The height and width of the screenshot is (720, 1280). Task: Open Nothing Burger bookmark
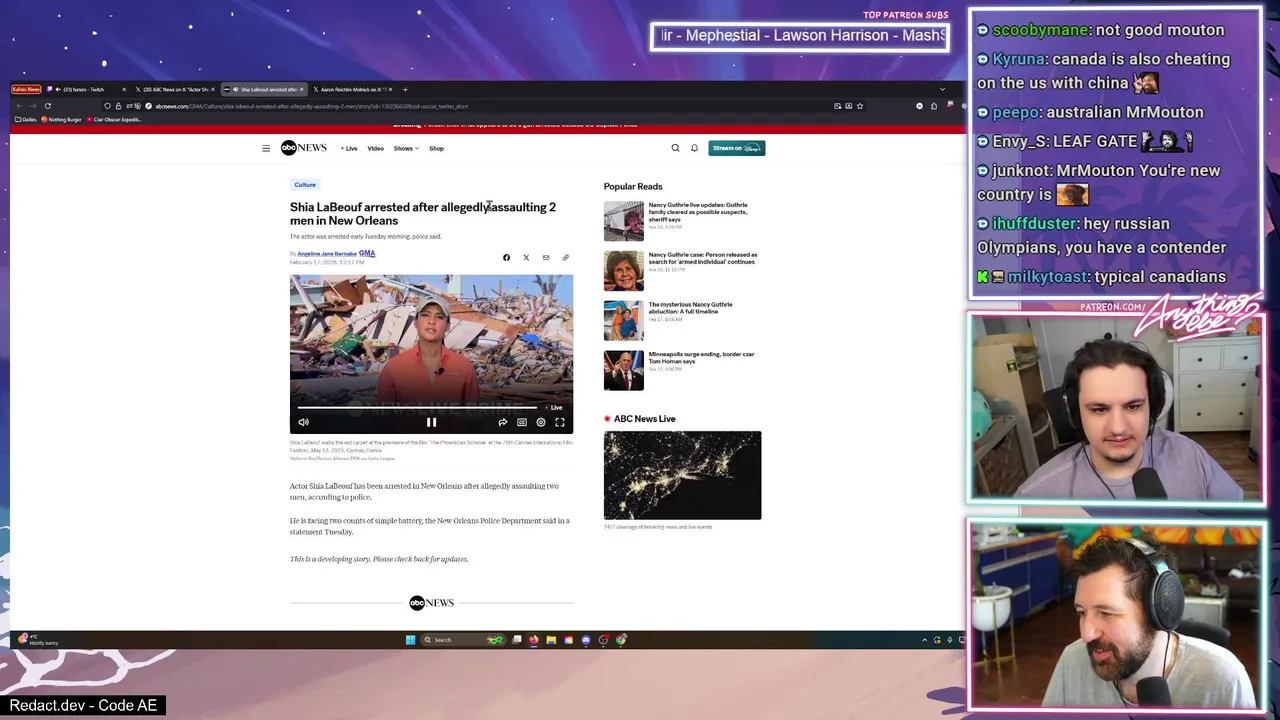point(61,119)
